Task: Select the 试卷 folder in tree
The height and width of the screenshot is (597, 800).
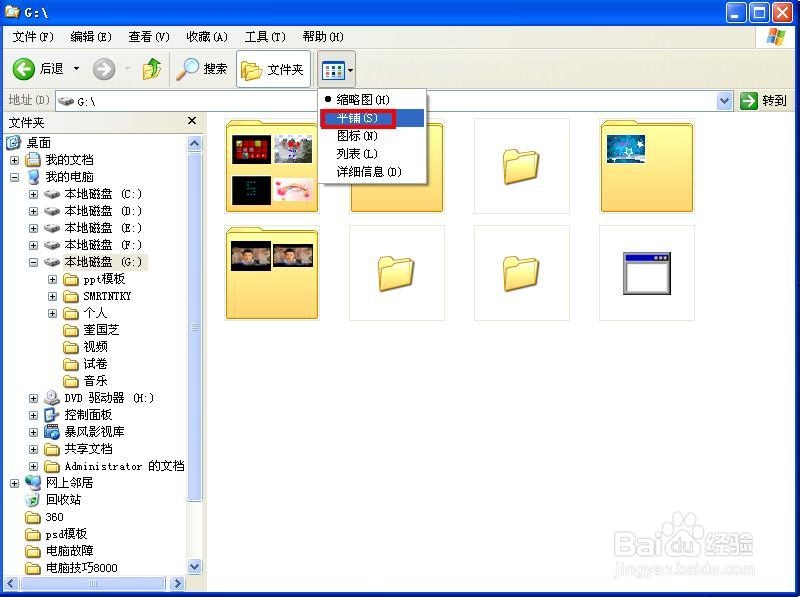Action: (85, 364)
